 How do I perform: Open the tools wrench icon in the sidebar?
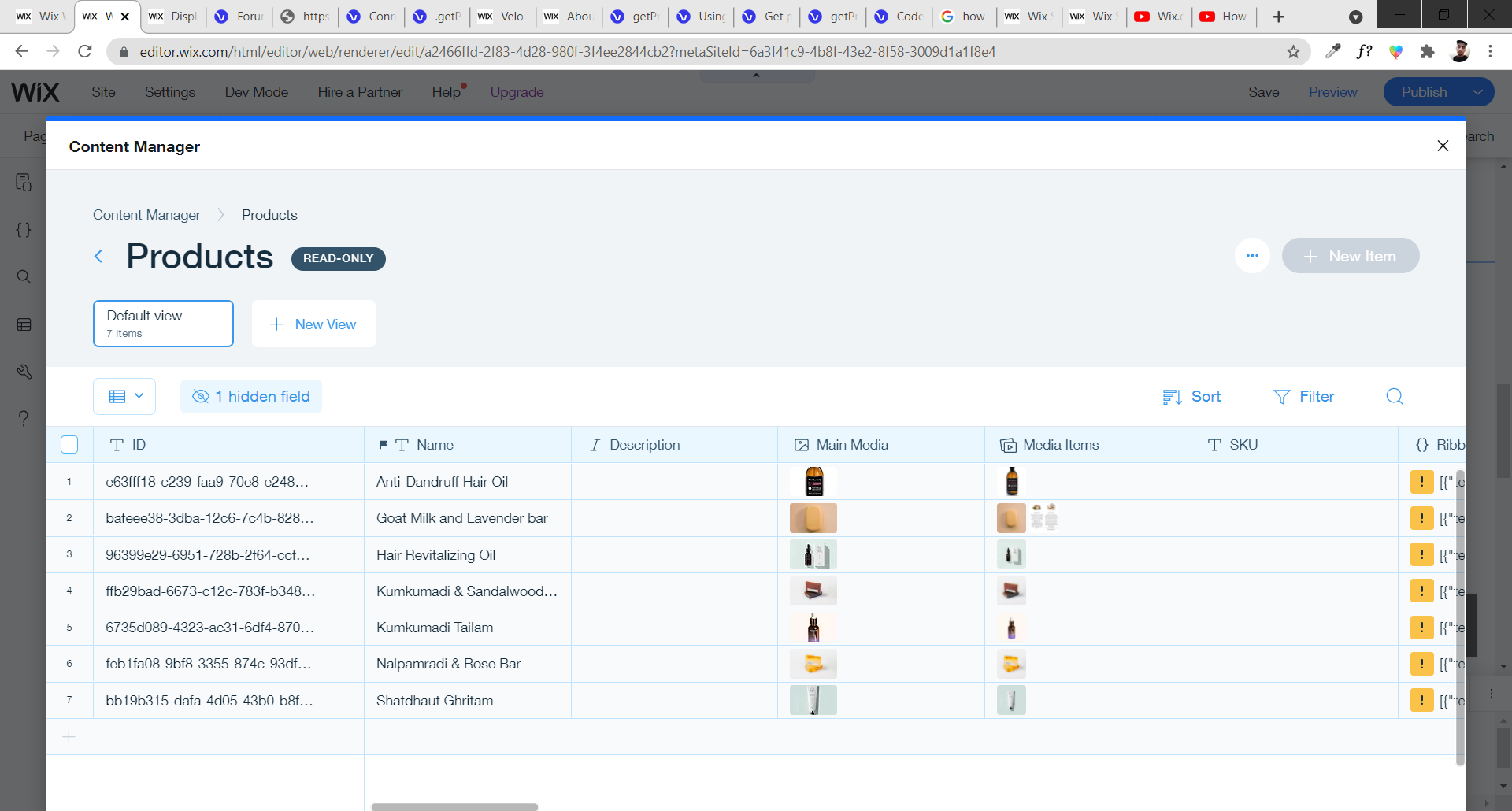tap(24, 371)
